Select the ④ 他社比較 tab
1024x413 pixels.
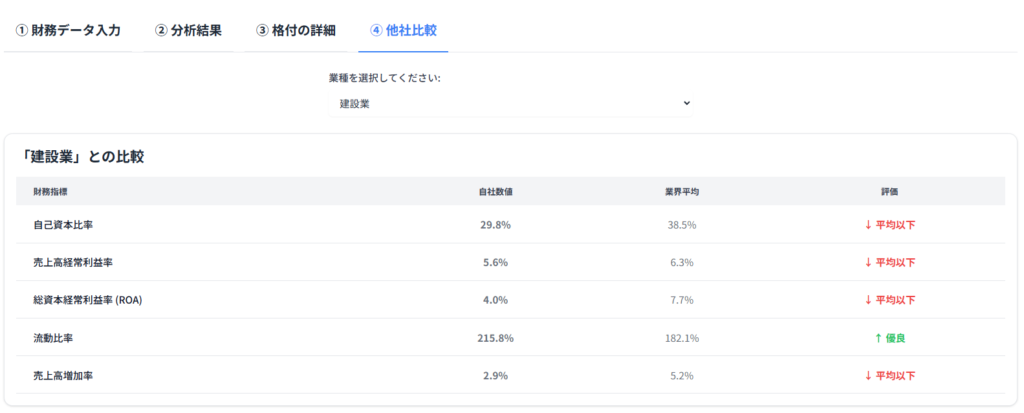pyautogui.click(x=403, y=31)
